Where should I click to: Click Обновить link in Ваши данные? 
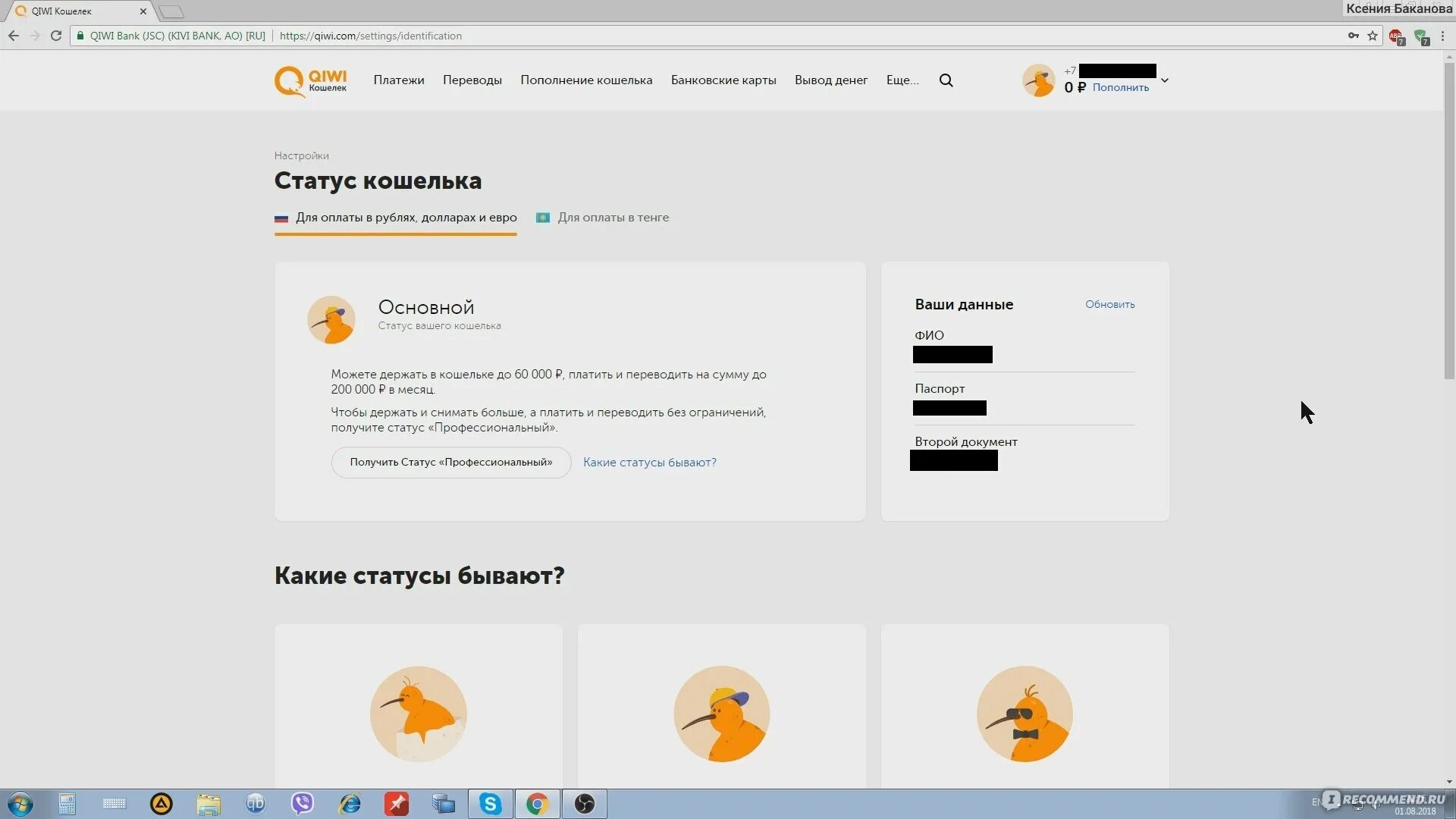[1109, 304]
